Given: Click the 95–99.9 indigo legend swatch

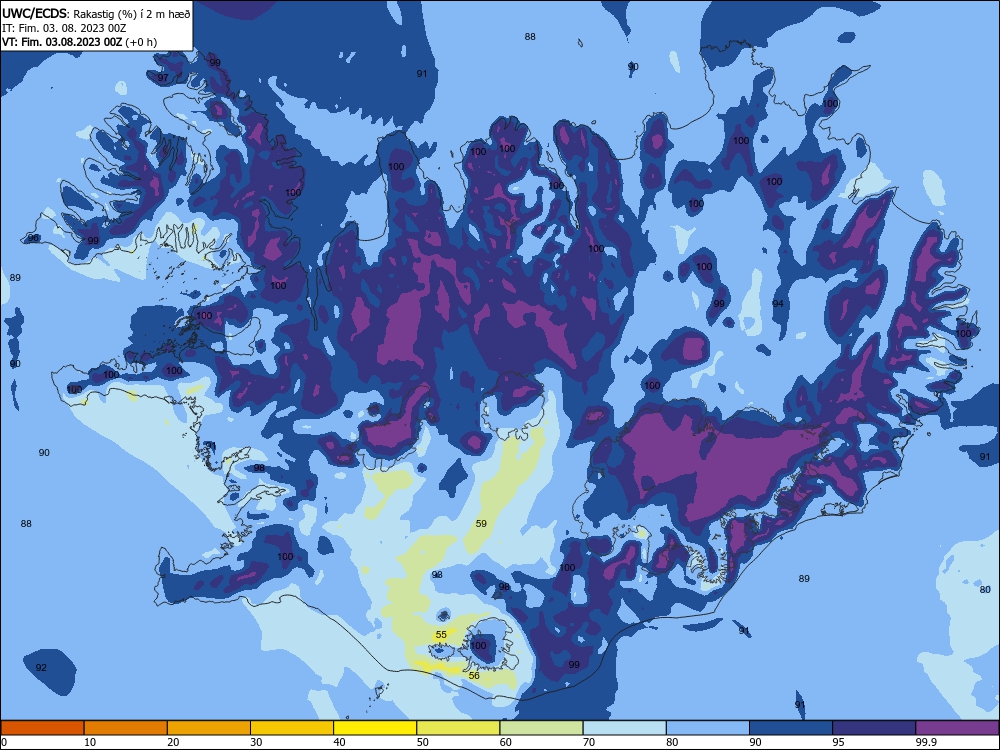Looking at the screenshot, I should point(874,728).
